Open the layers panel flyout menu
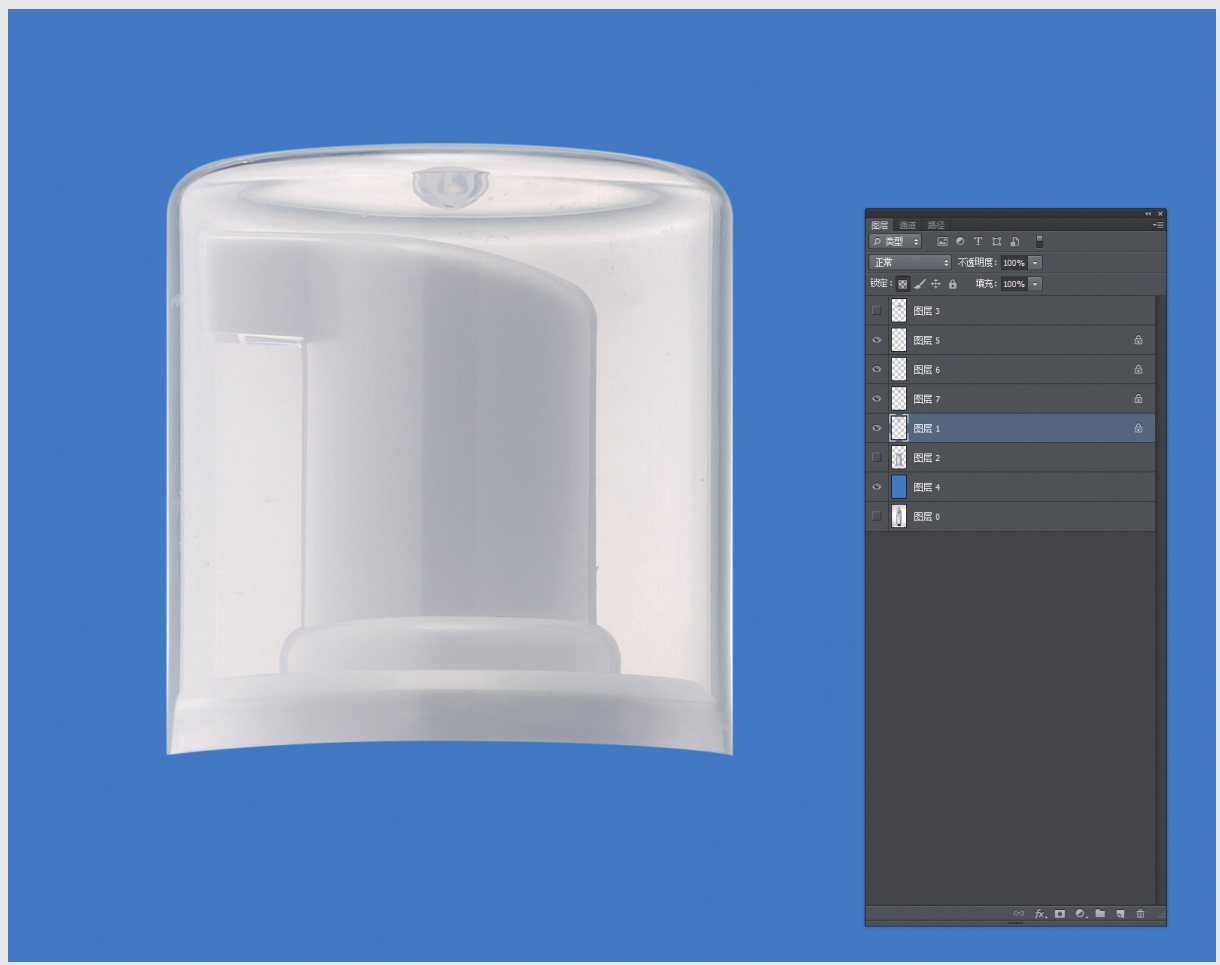 [x=1158, y=225]
